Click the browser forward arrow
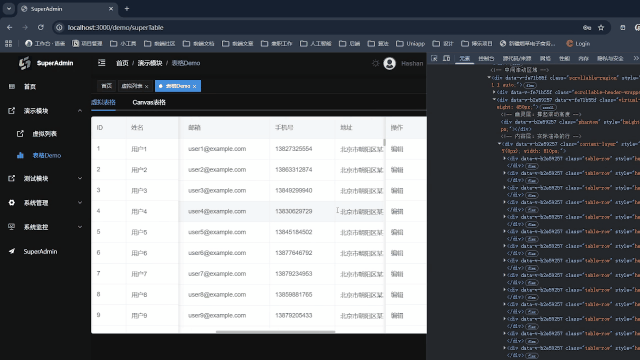 (25, 27)
